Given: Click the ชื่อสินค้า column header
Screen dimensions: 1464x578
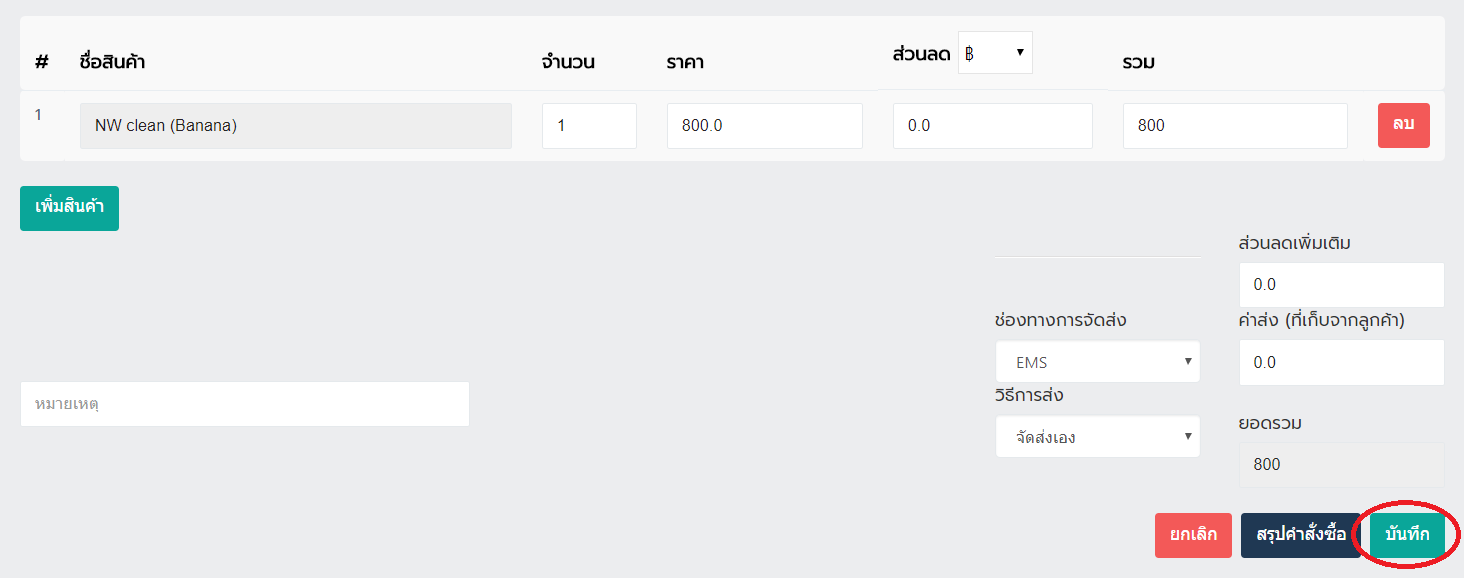Looking at the screenshot, I should pyautogui.click(x=113, y=62).
